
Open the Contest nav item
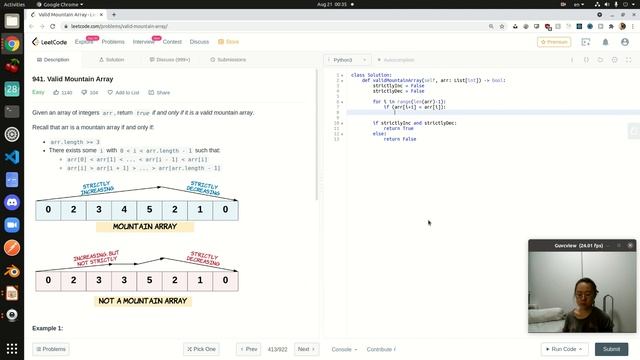172,42
